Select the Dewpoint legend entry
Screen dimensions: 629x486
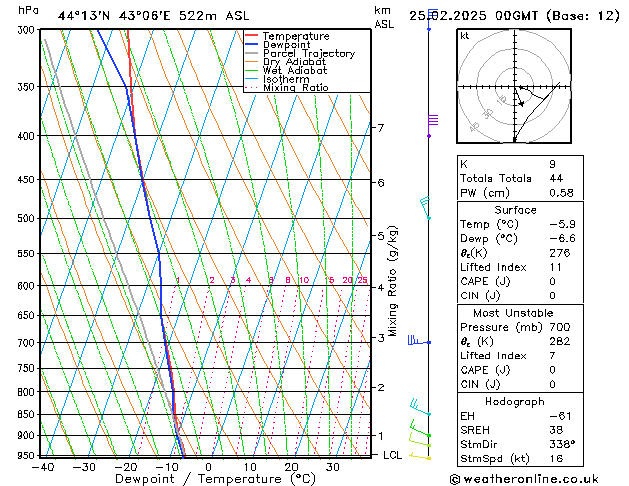point(289,45)
